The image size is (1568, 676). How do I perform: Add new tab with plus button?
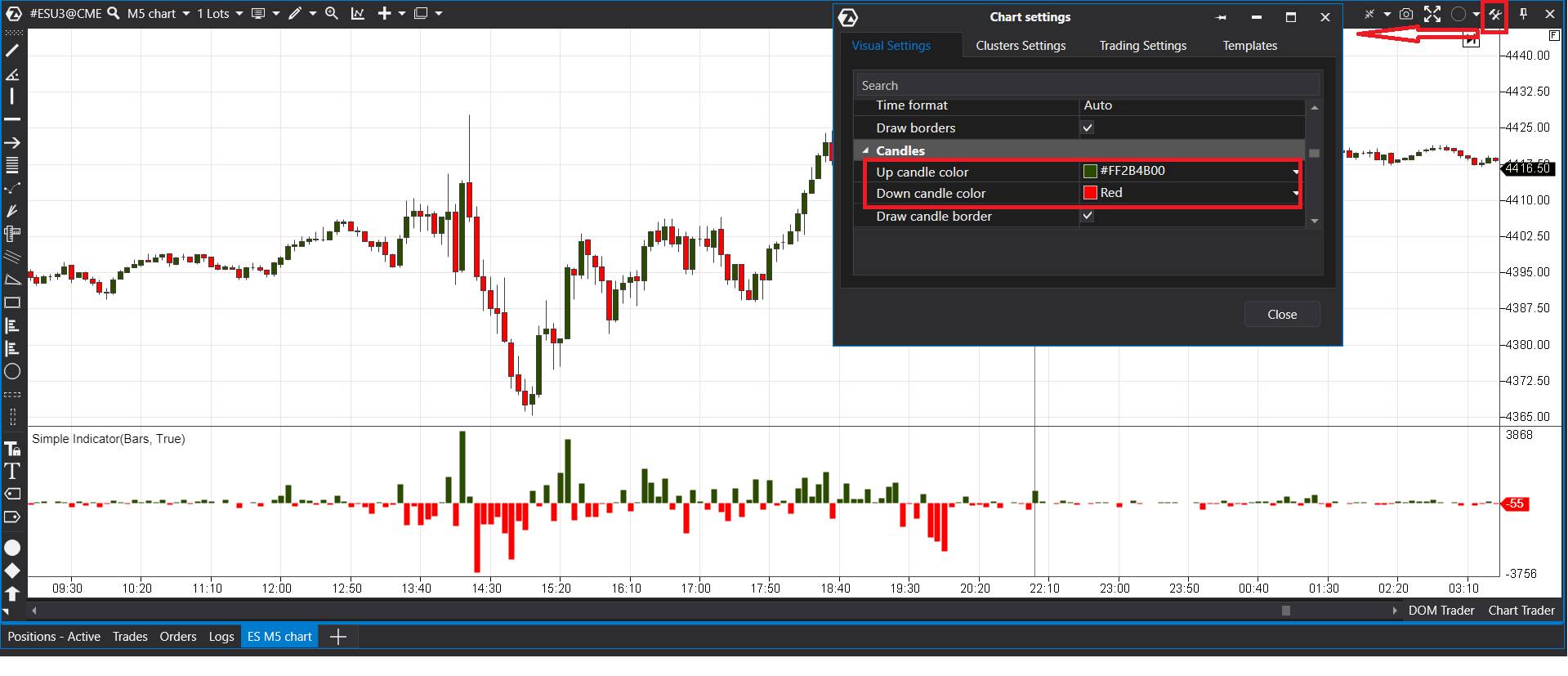pos(338,637)
